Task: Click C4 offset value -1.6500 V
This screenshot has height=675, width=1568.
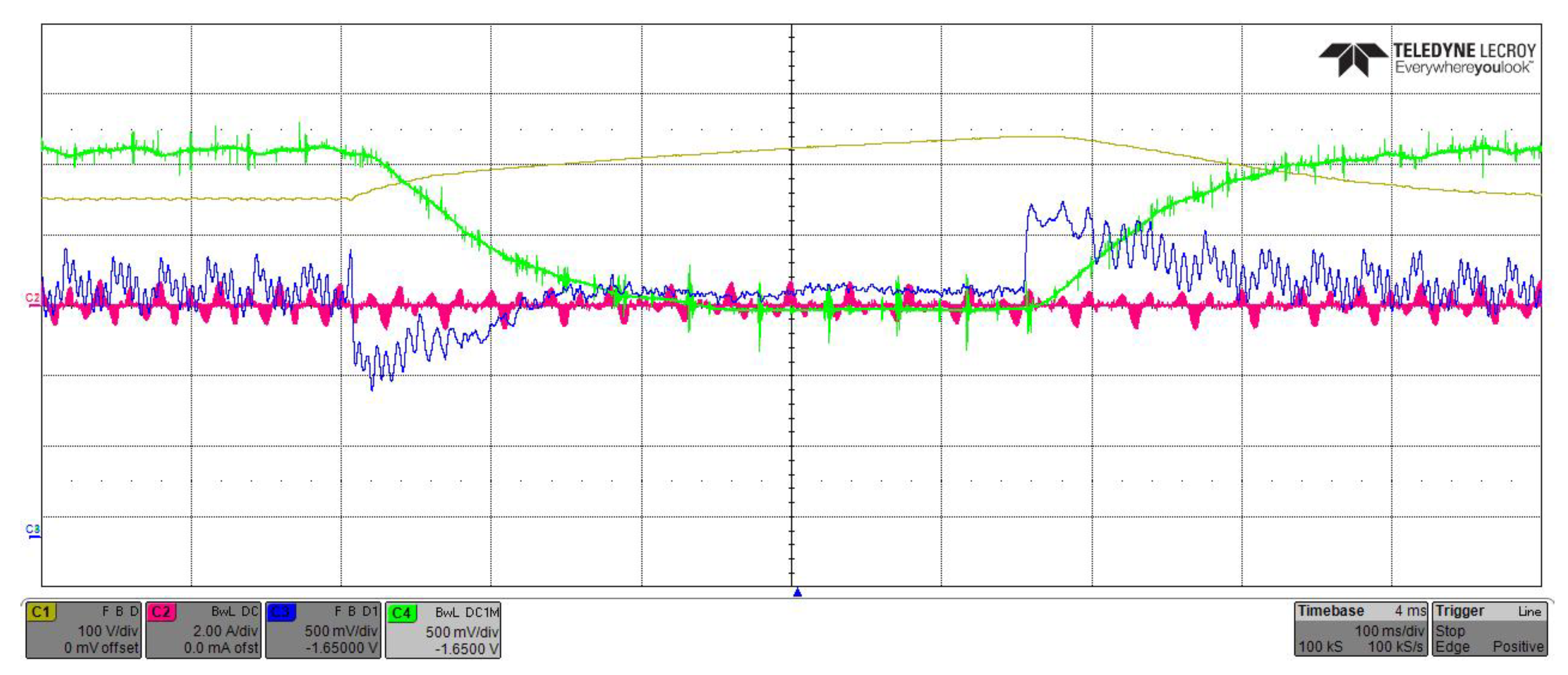Action: [x=467, y=648]
